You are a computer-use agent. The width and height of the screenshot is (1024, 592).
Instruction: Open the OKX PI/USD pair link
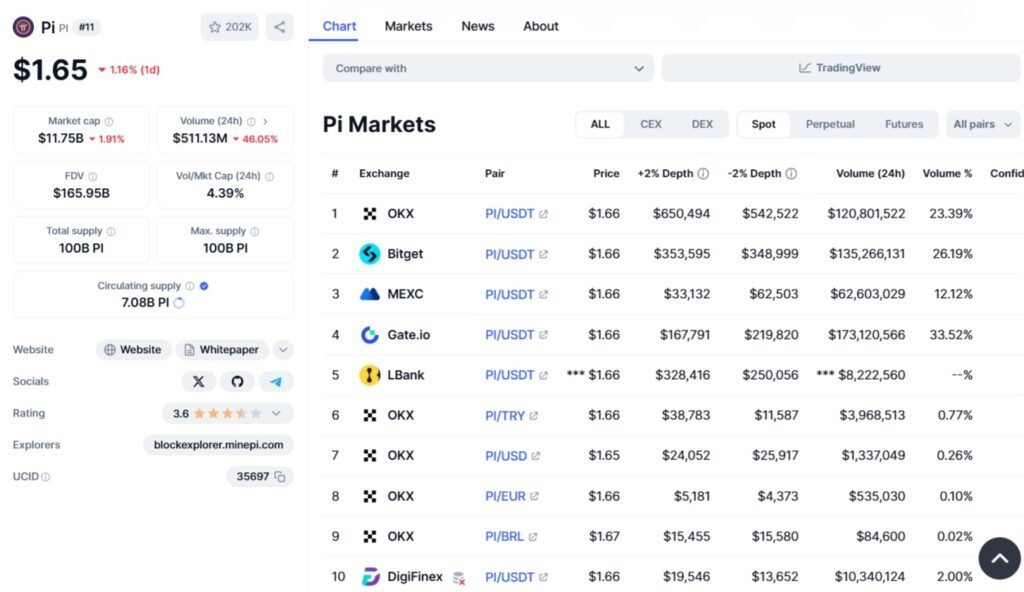[512, 456]
